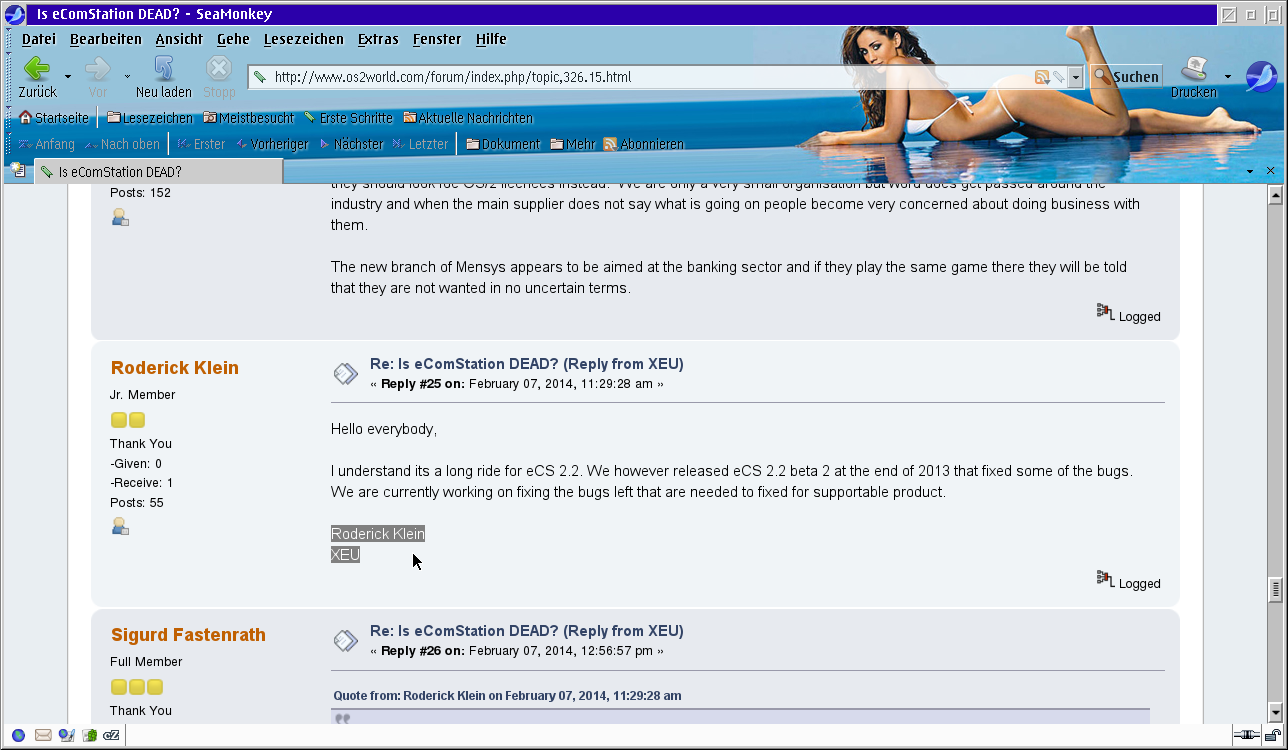The width and height of the screenshot is (1288, 750).
Task: Open Lesezeichen folder in bookmarks toolbar
Action: coord(150,118)
